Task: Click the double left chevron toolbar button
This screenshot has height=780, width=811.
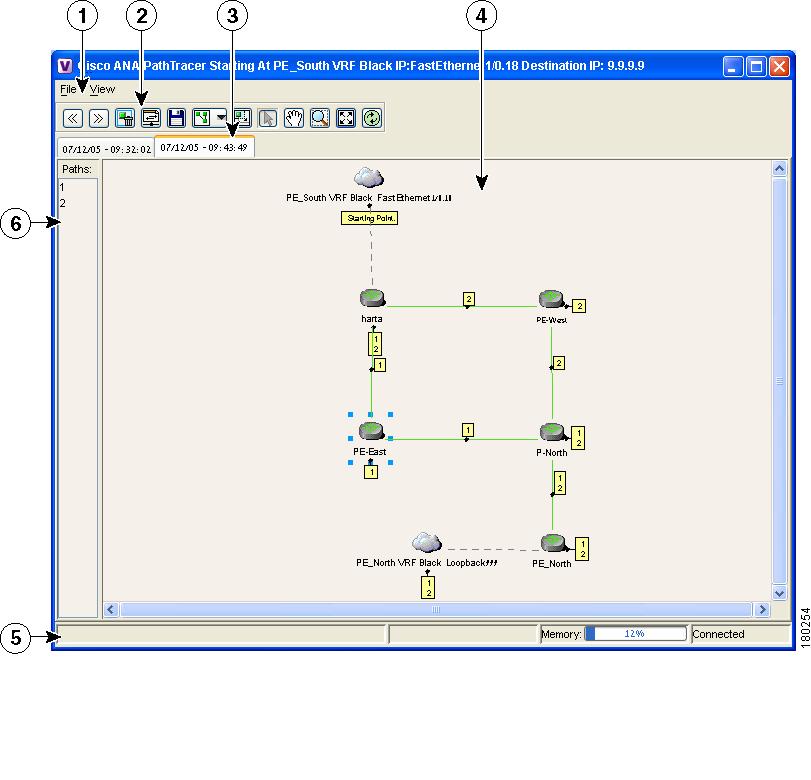Action: [72, 118]
